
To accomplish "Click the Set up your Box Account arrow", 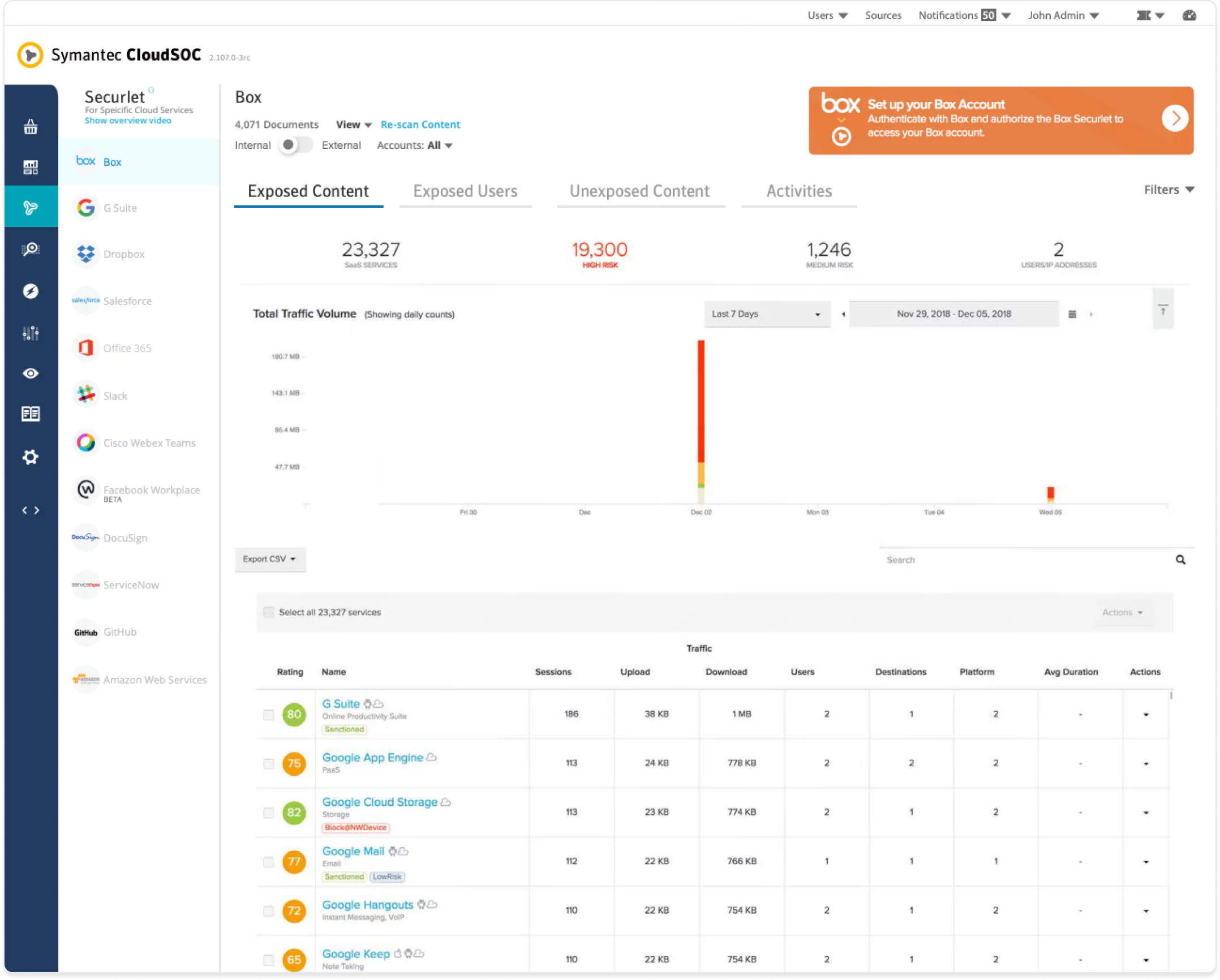I will 1175,119.
